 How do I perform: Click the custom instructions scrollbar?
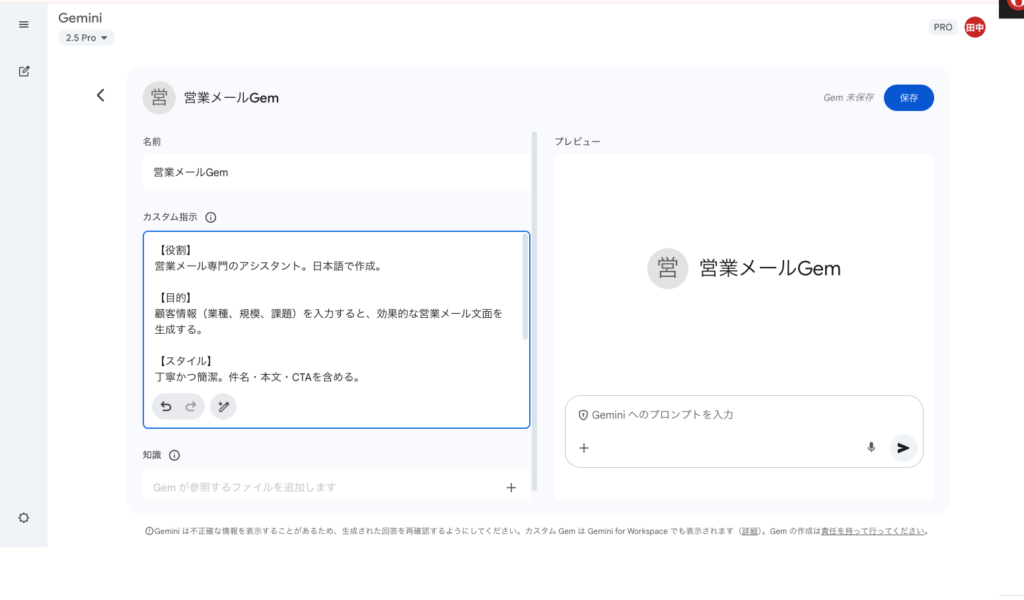(525, 287)
